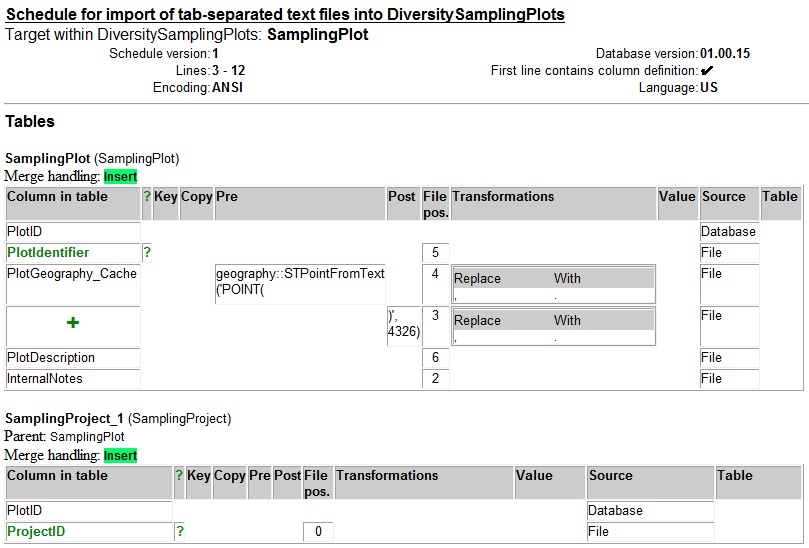Click the underlined schedule title heading
This screenshot has width=809, height=548.
(284, 15)
